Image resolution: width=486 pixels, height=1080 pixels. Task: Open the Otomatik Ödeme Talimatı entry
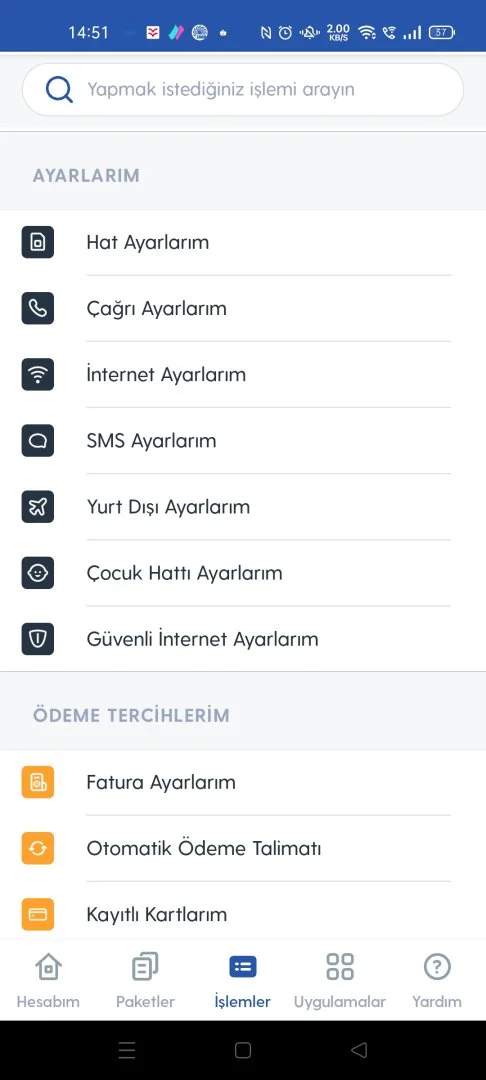point(243,849)
